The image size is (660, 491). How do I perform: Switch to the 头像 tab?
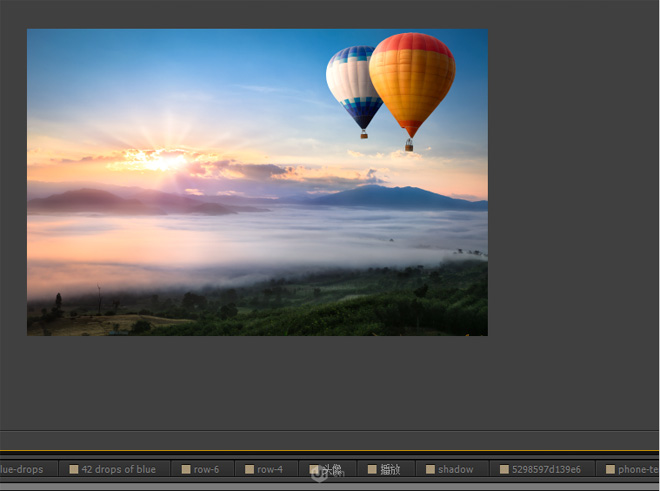pos(331,469)
